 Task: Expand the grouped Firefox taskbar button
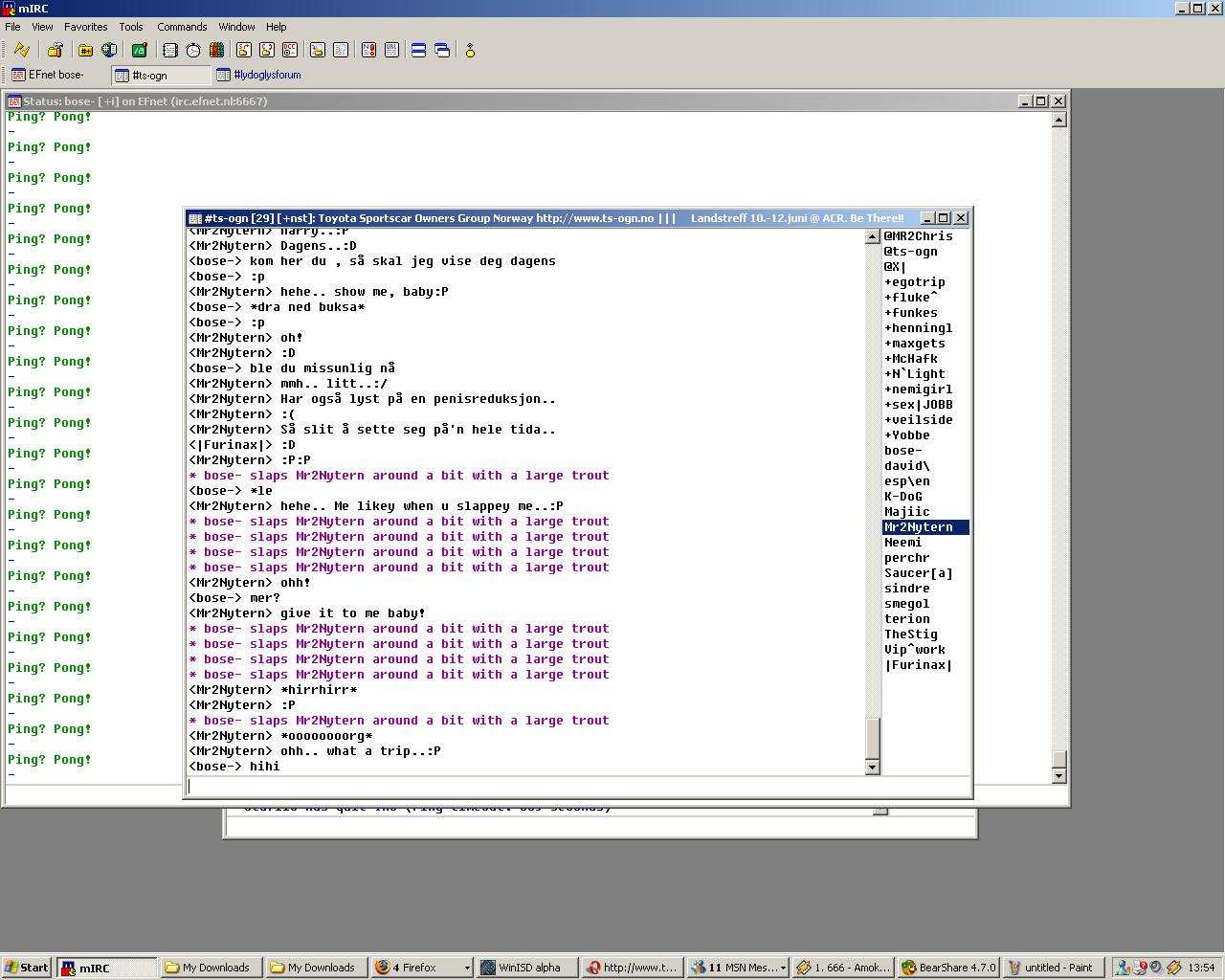[420, 968]
